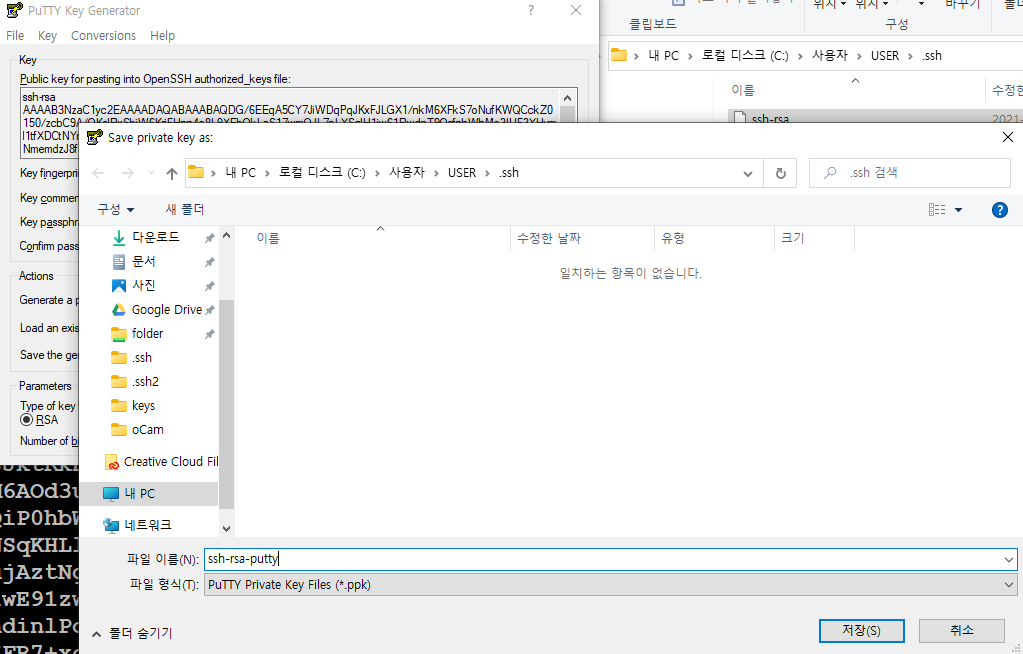Screen dimensions: 1023x654
Task: Click folder icon in dialog address bar
Action: click(196, 172)
